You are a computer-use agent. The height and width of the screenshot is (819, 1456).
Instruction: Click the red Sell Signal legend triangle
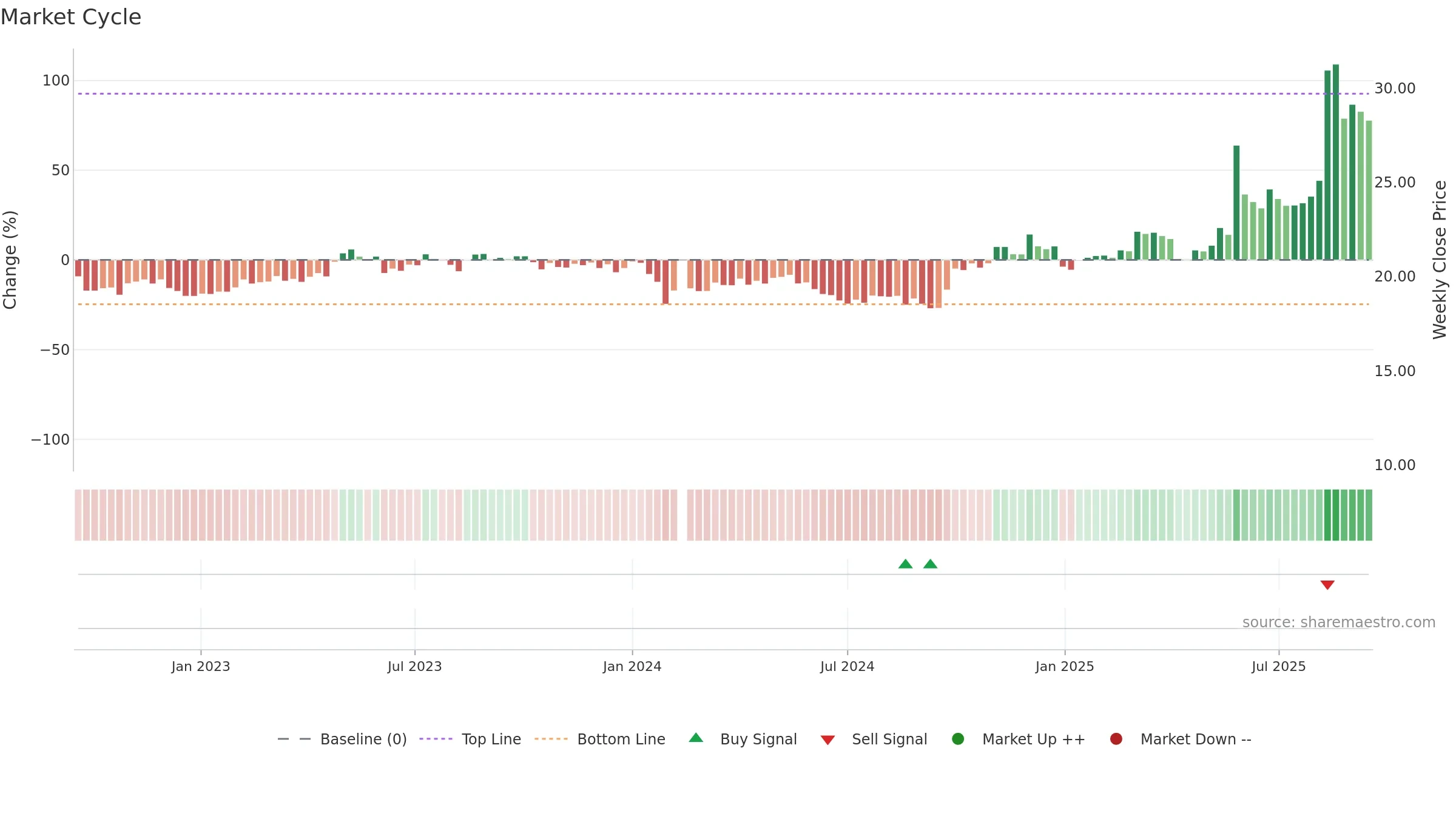click(x=827, y=740)
